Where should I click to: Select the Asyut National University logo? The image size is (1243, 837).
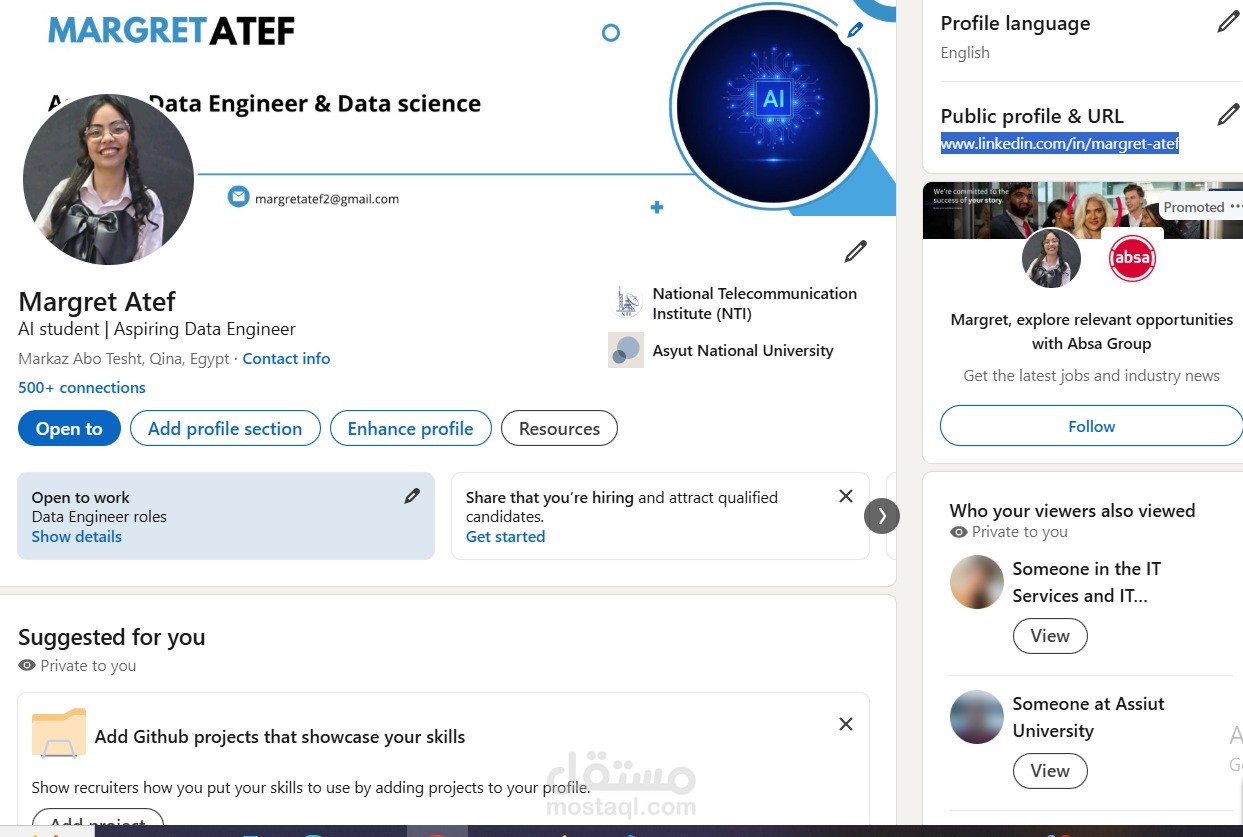(x=626, y=350)
